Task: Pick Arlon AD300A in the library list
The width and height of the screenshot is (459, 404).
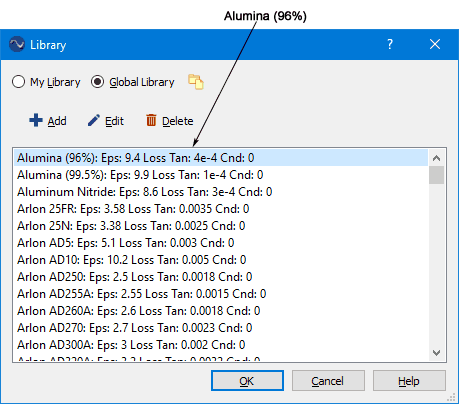Action: pos(221,345)
